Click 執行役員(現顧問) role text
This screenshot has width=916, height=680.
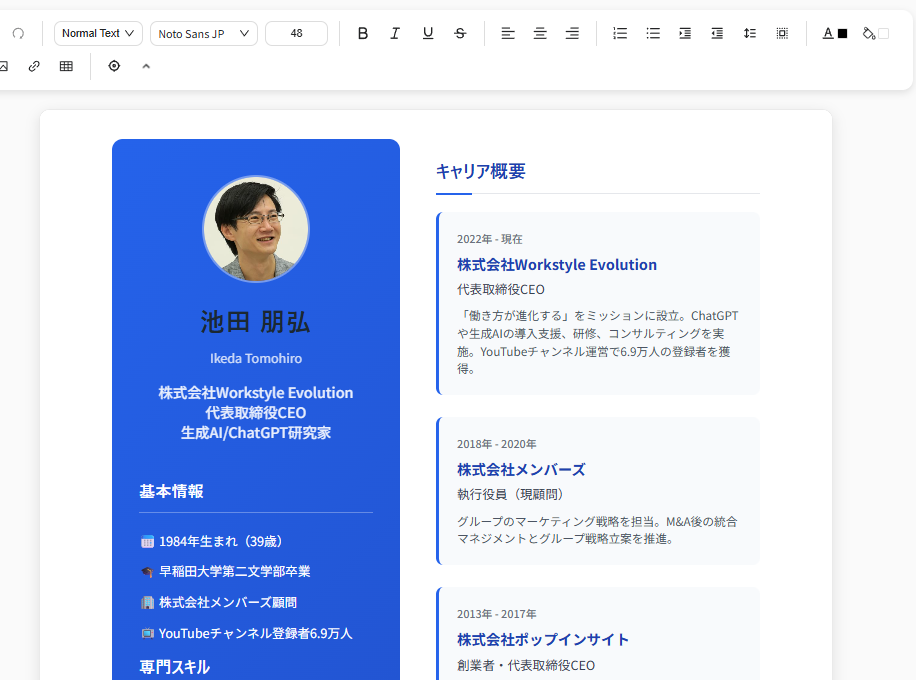(x=511, y=495)
